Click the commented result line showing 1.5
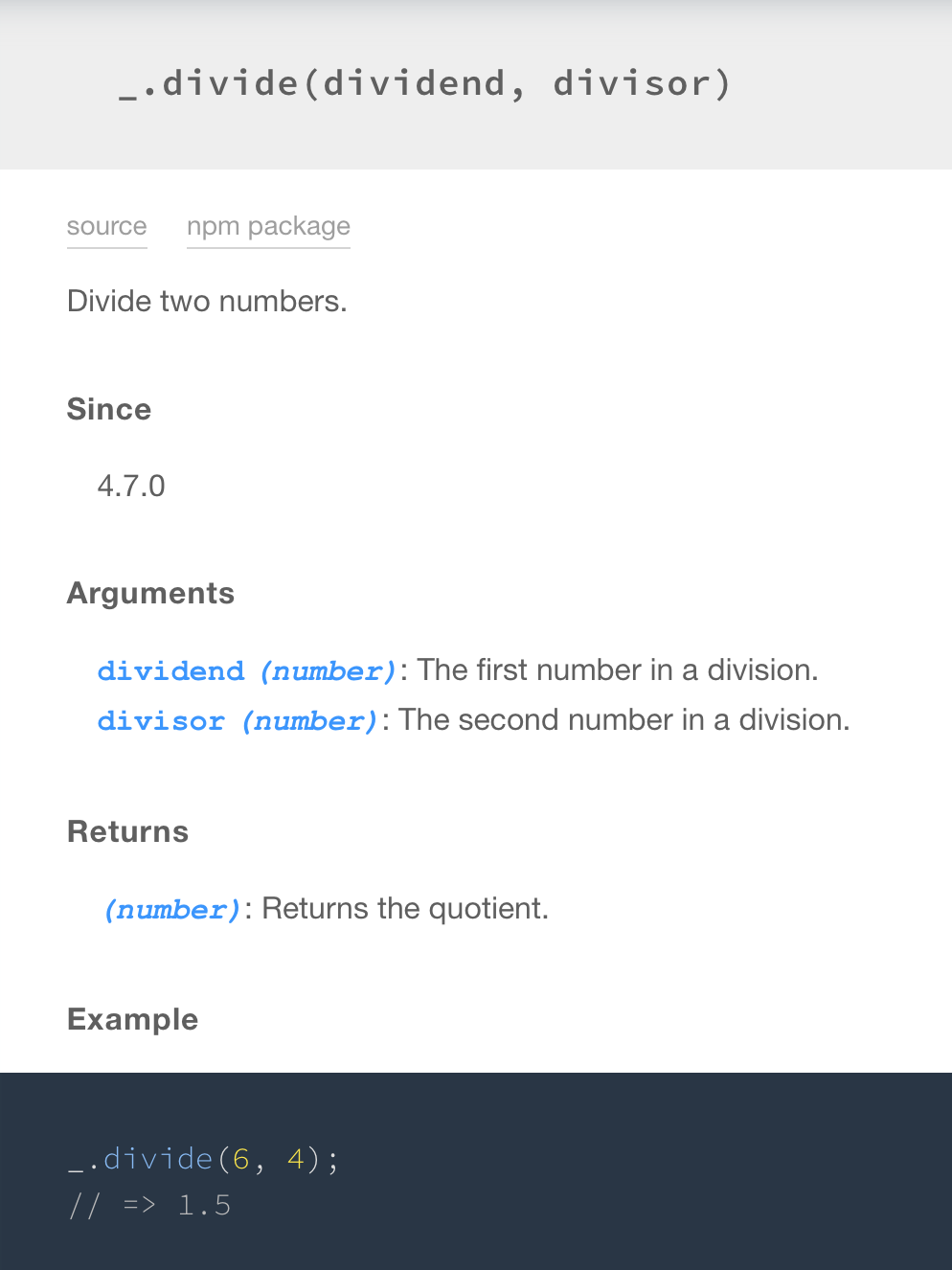952x1270 pixels. click(148, 1205)
